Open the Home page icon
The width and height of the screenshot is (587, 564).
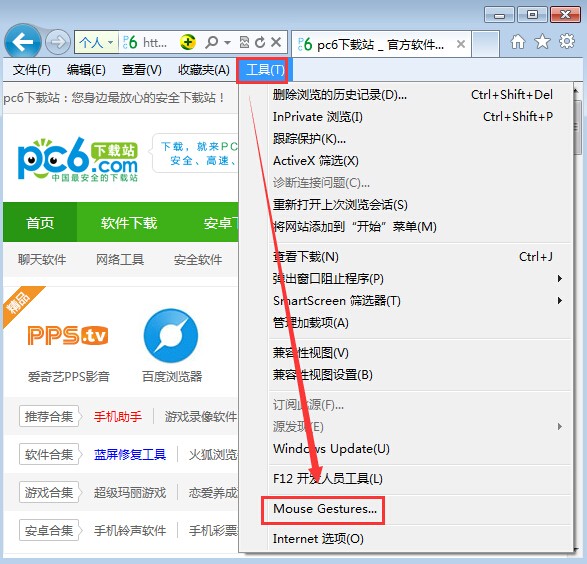pyautogui.click(x=518, y=42)
